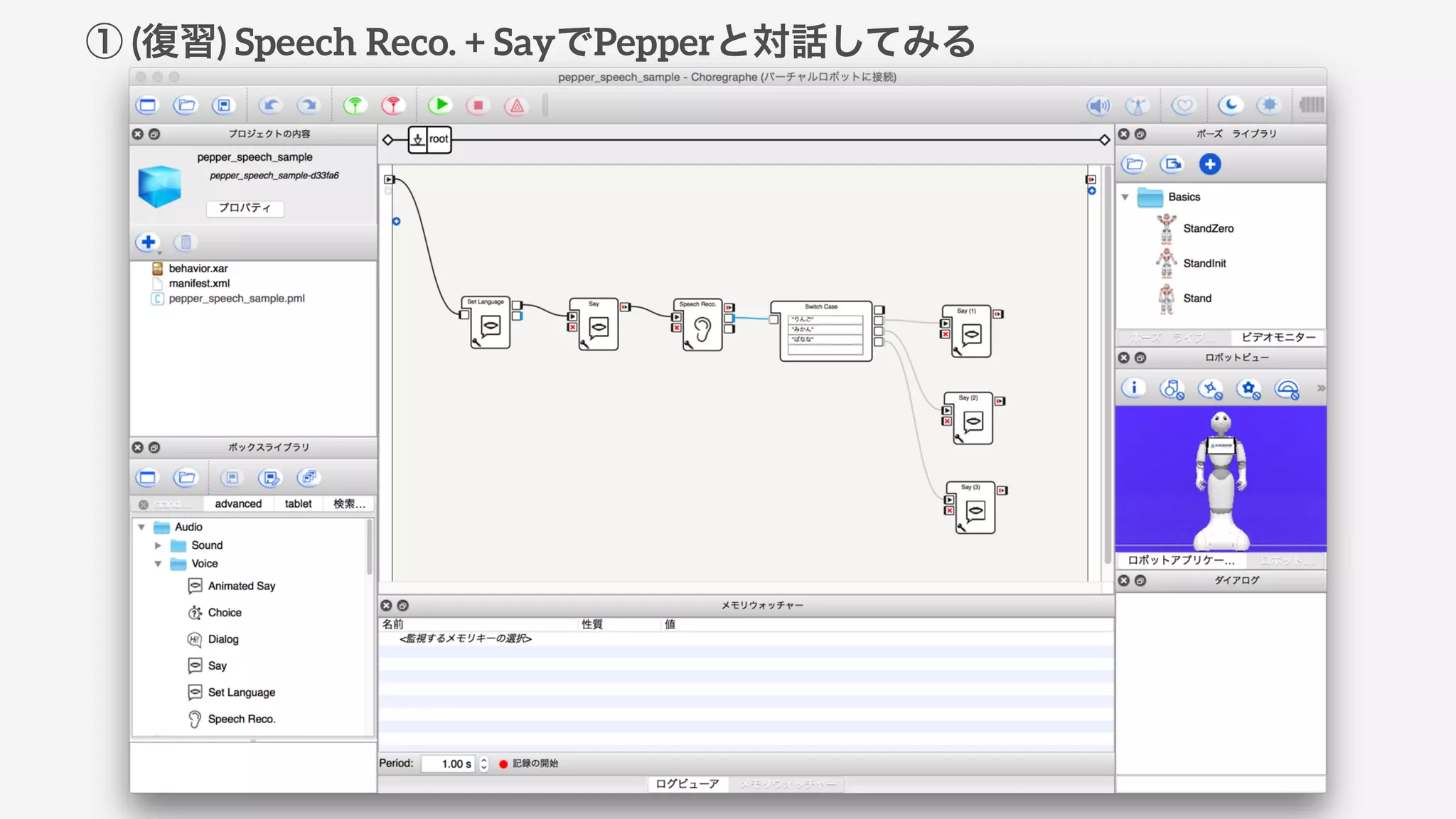
Task: Play the behavior with the green button
Action: click(440, 105)
